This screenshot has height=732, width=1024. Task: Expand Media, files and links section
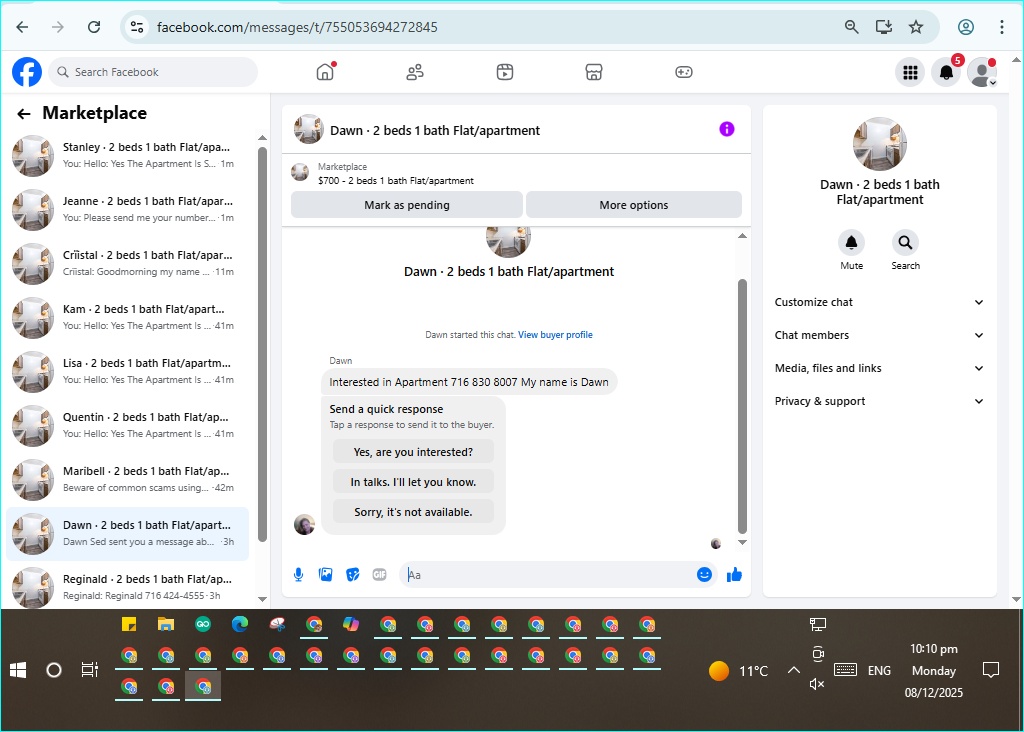(879, 368)
